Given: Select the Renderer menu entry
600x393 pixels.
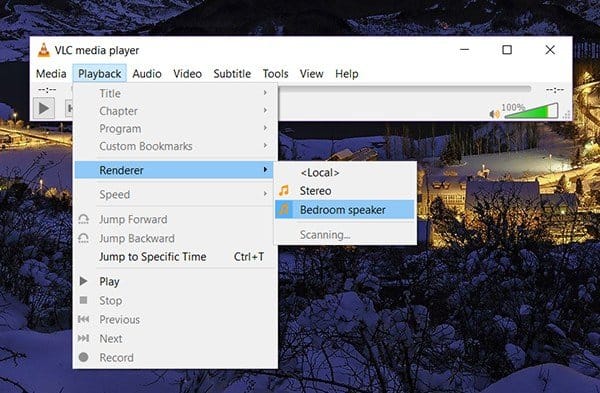Looking at the screenshot, I should [x=174, y=170].
